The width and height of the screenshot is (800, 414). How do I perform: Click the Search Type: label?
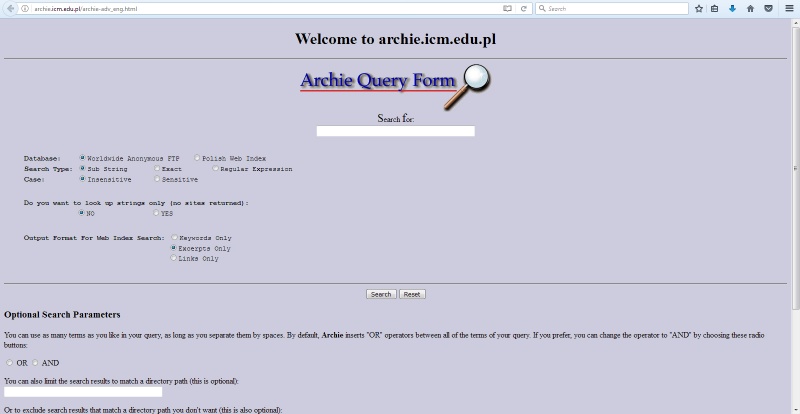point(48,169)
